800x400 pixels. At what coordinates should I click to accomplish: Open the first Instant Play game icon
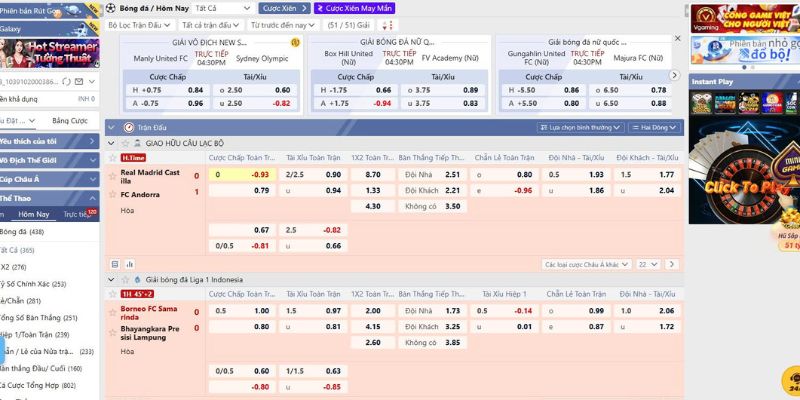tap(701, 103)
